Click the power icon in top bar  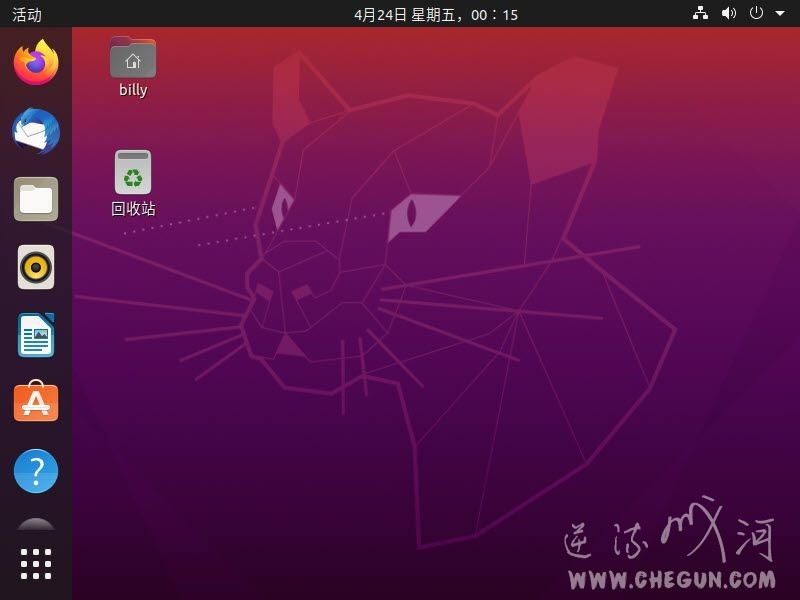(756, 13)
